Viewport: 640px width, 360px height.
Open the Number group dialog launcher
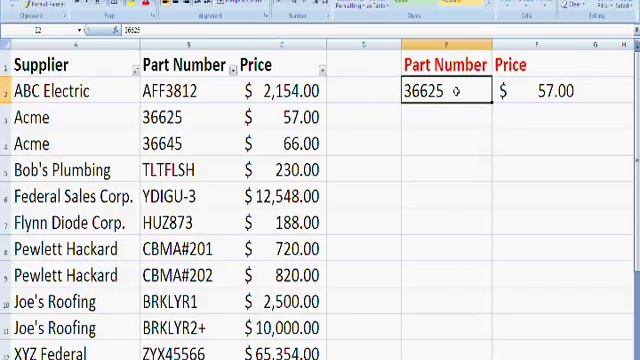(328, 16)
